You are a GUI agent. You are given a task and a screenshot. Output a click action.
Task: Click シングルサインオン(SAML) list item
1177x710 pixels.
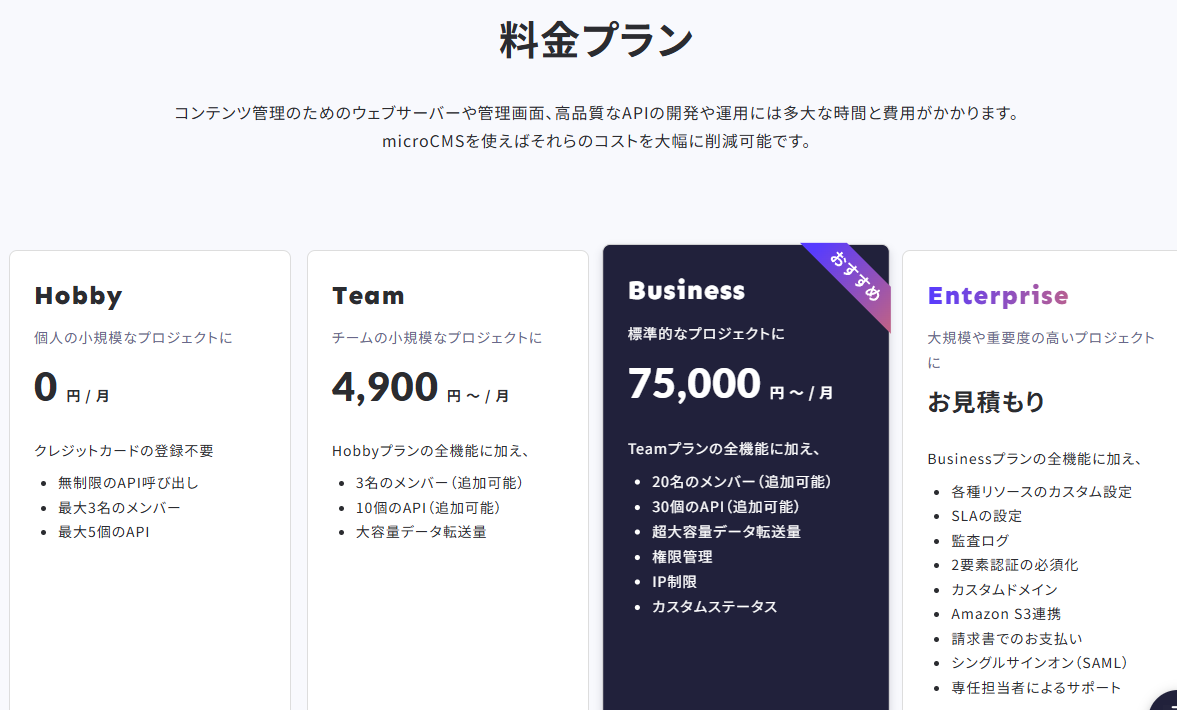point(1039,663)
